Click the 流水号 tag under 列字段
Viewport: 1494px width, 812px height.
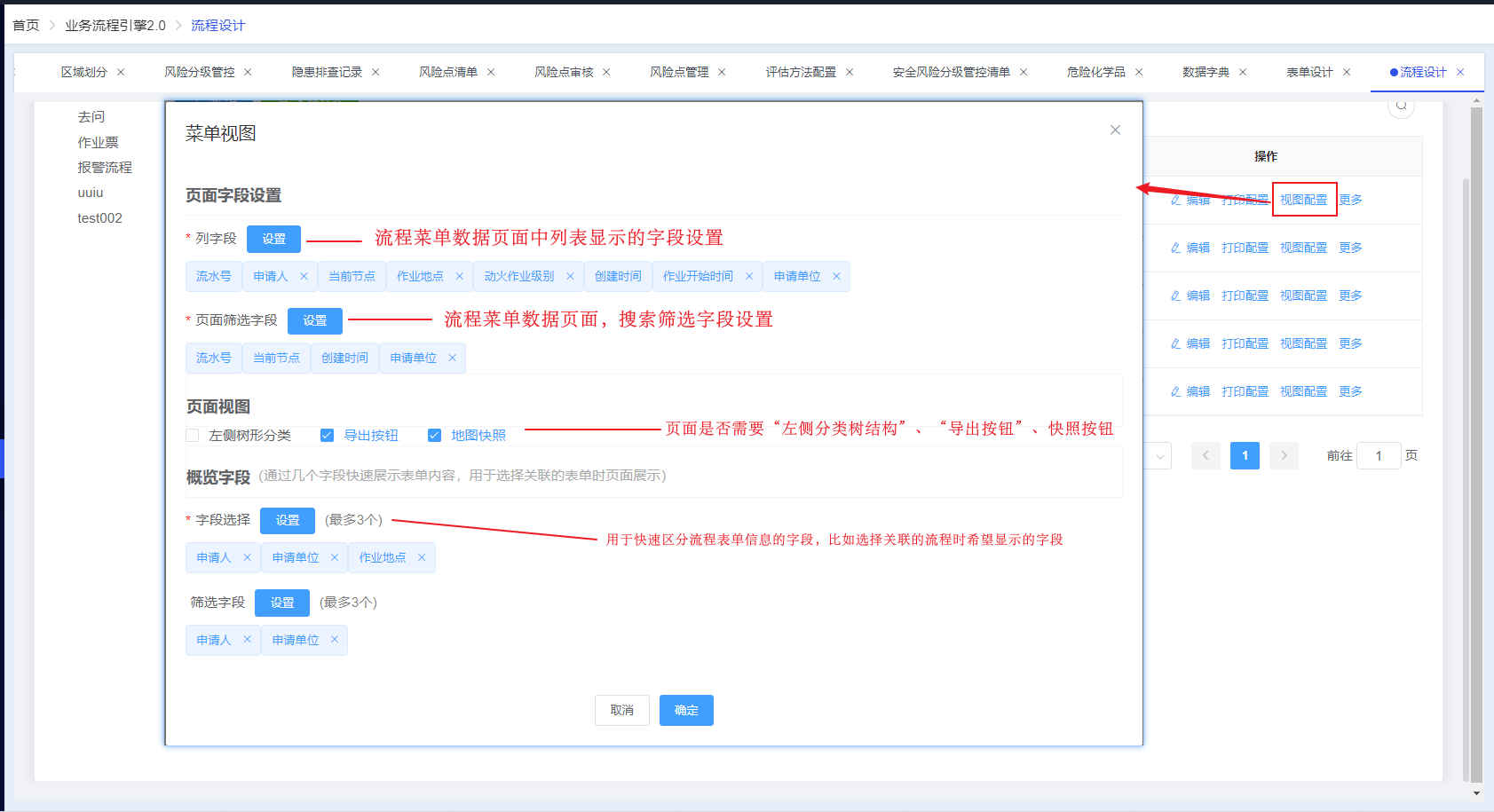coord(214,276)
